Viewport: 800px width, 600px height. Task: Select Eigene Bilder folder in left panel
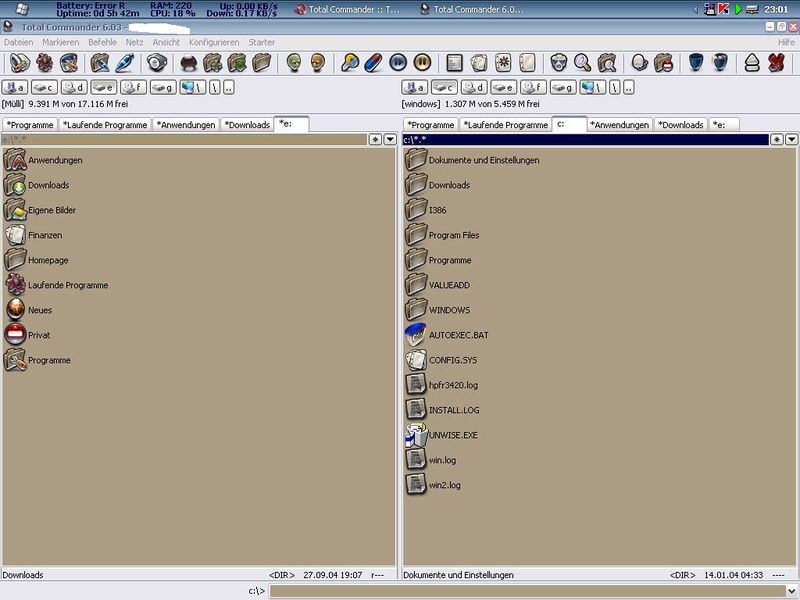[x=40, y=210]
